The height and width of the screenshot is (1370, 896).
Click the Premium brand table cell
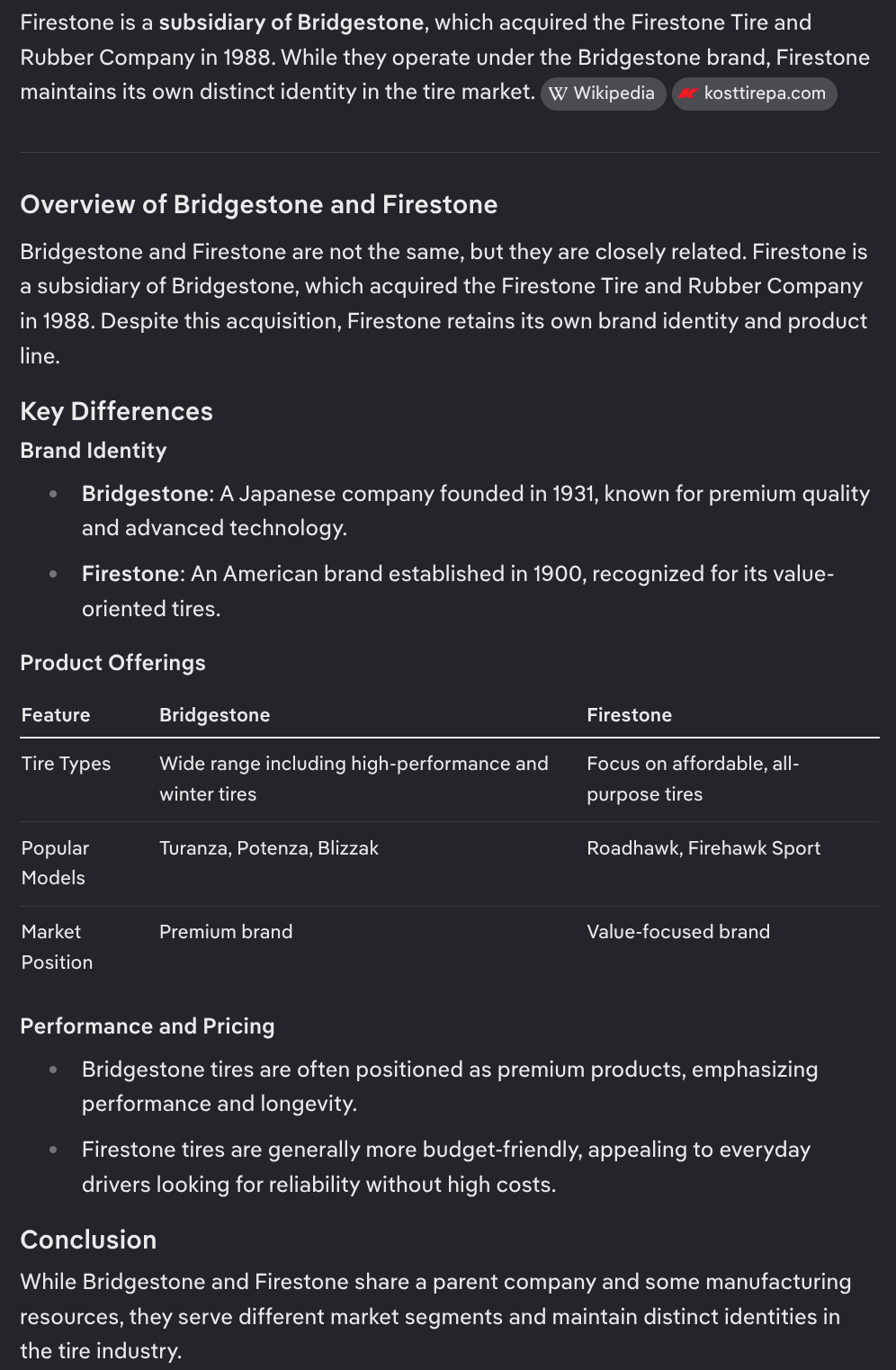pyautogui.click(x=226, y=931)
